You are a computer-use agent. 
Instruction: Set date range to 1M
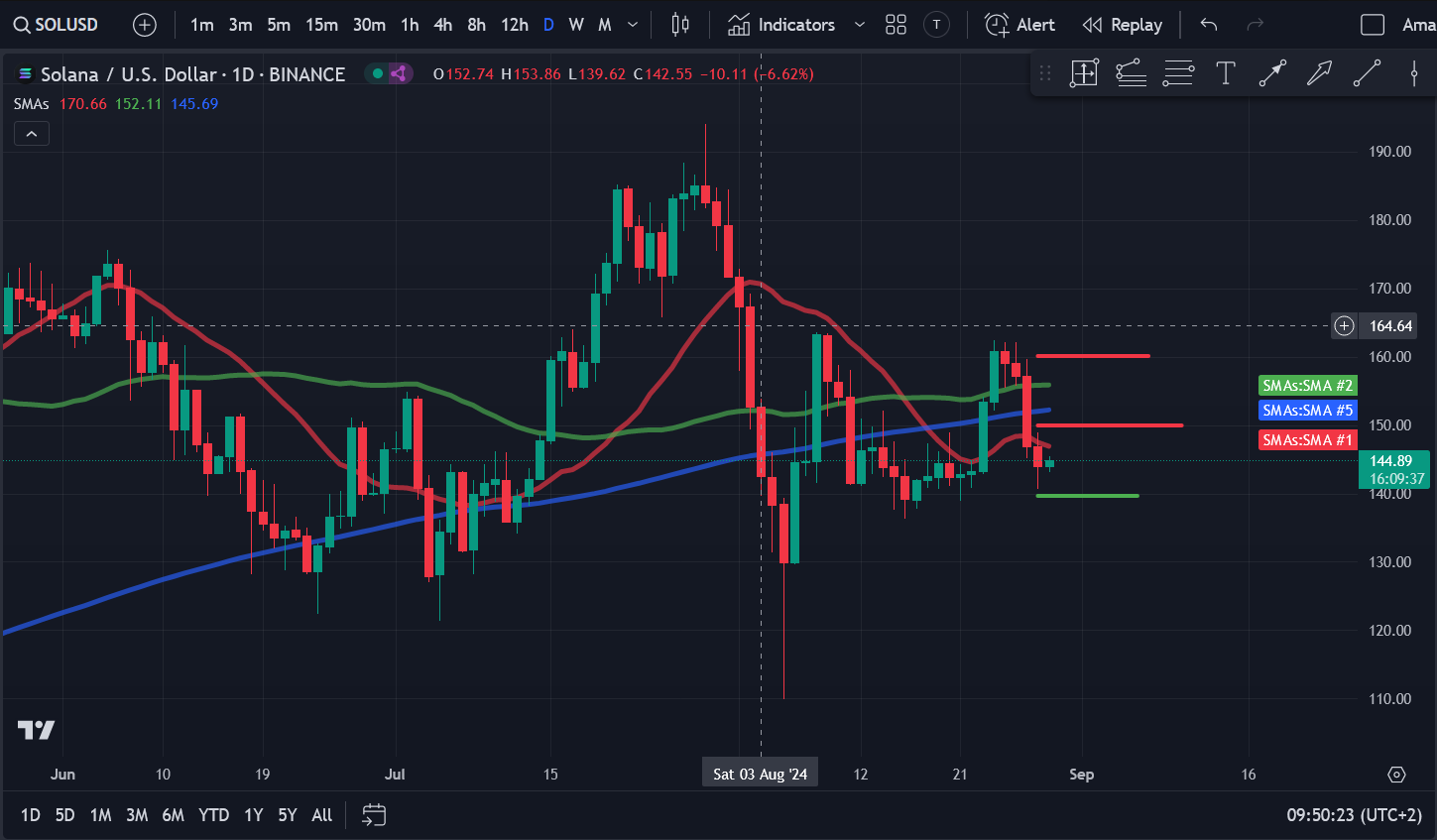[100, 815]
